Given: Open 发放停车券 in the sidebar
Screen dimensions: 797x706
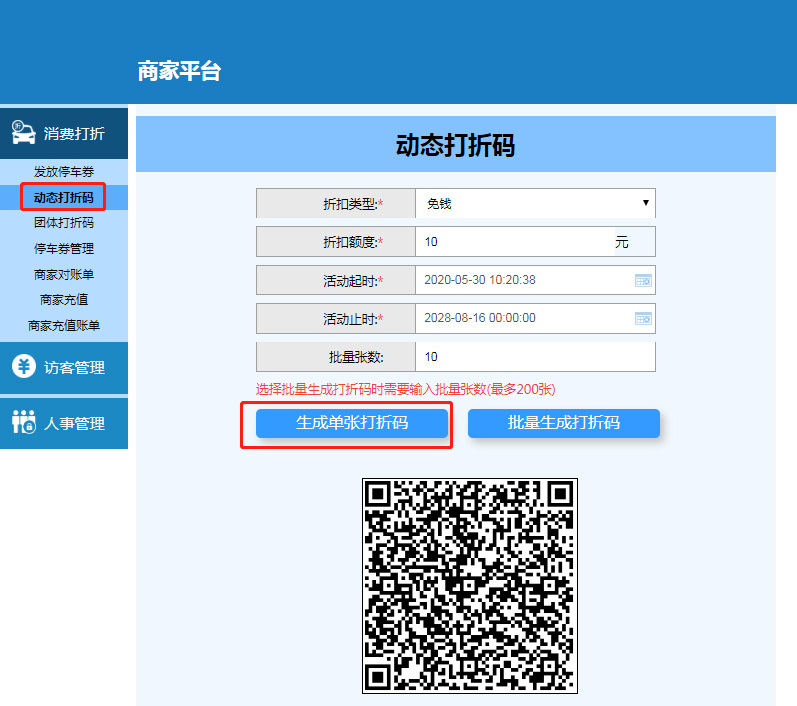Looking at the screenshot, I should 64,172.
